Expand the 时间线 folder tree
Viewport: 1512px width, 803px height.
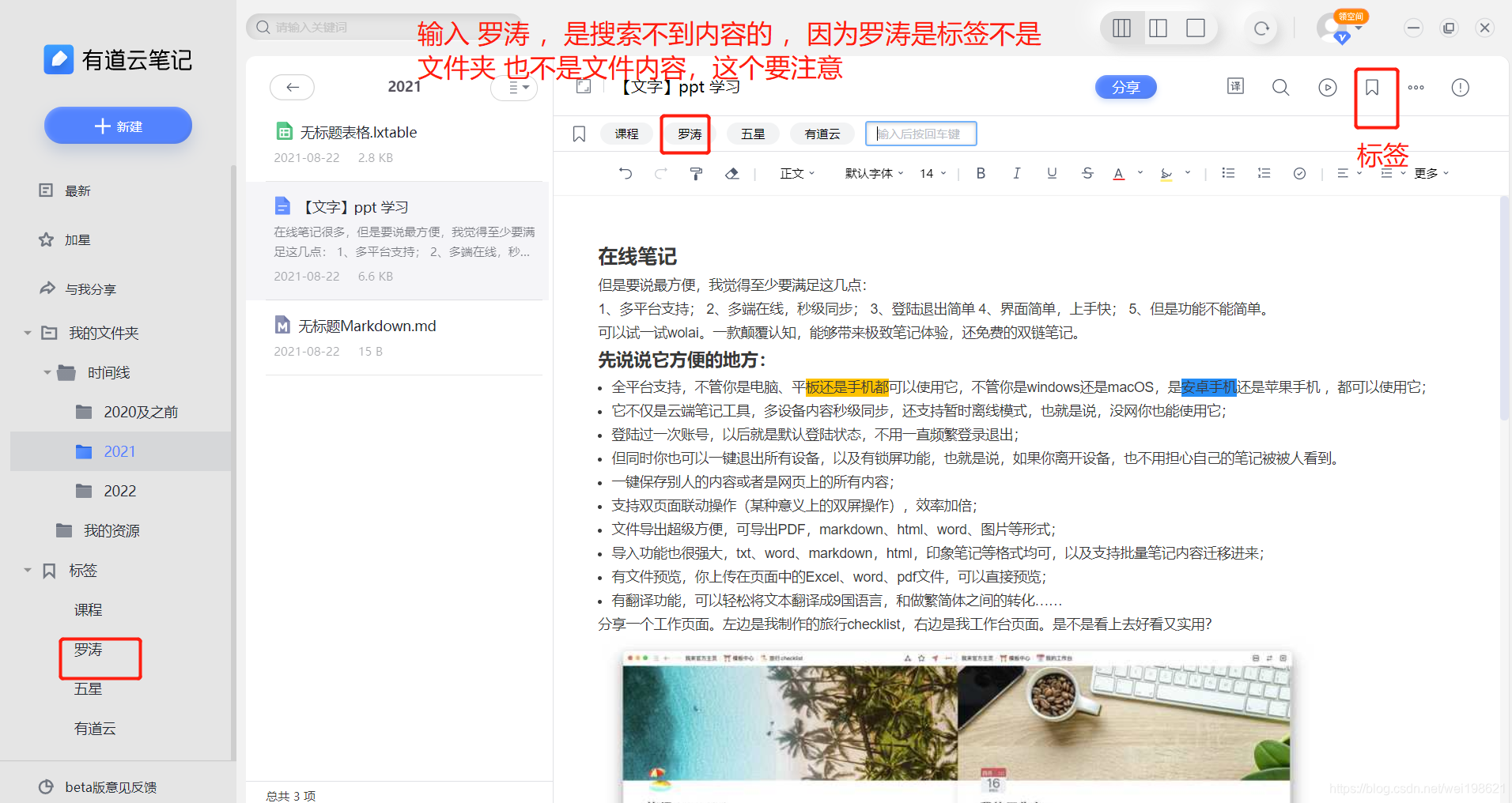click(x=47, y=372)
